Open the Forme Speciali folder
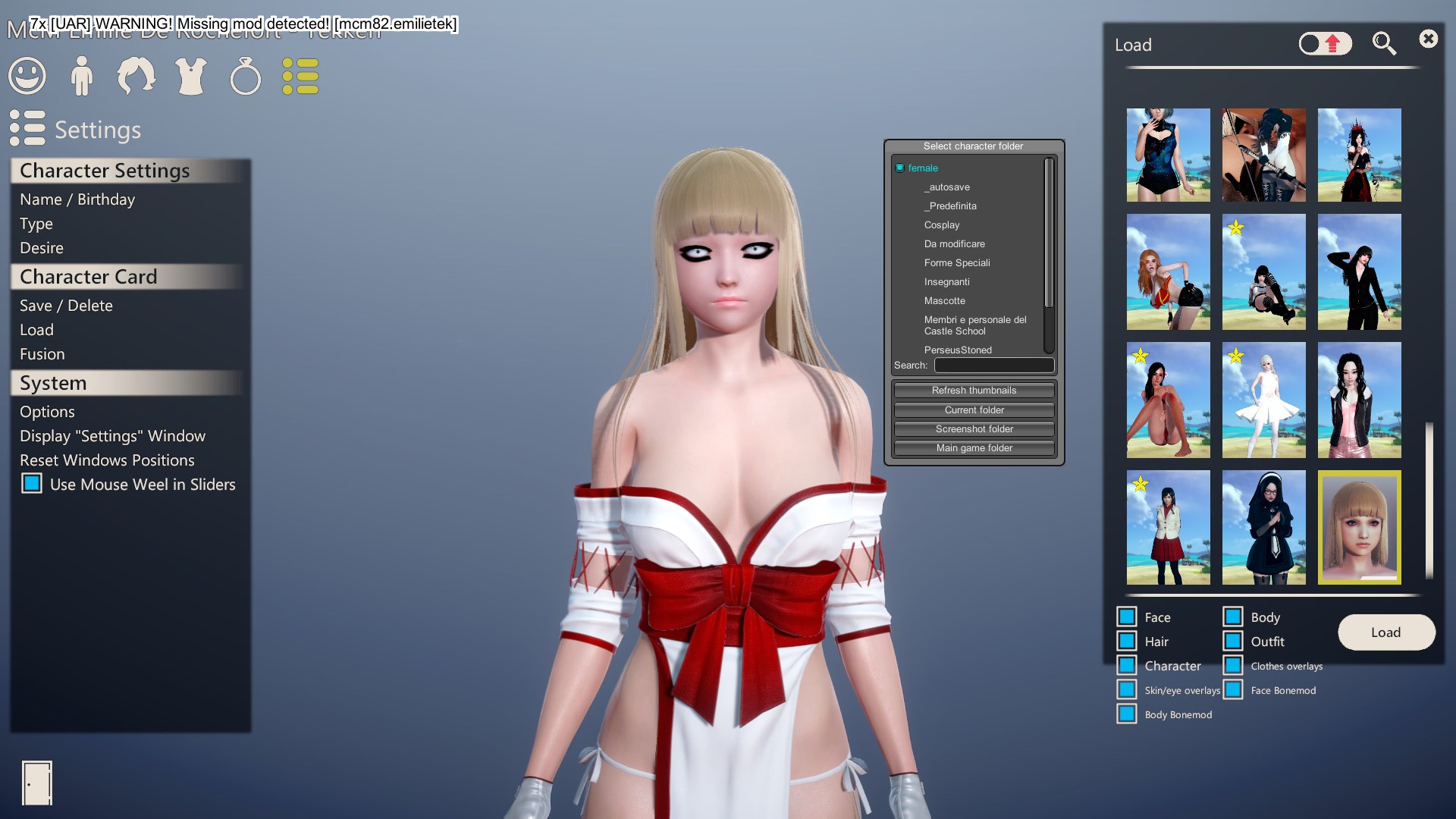 coord(957,262)
